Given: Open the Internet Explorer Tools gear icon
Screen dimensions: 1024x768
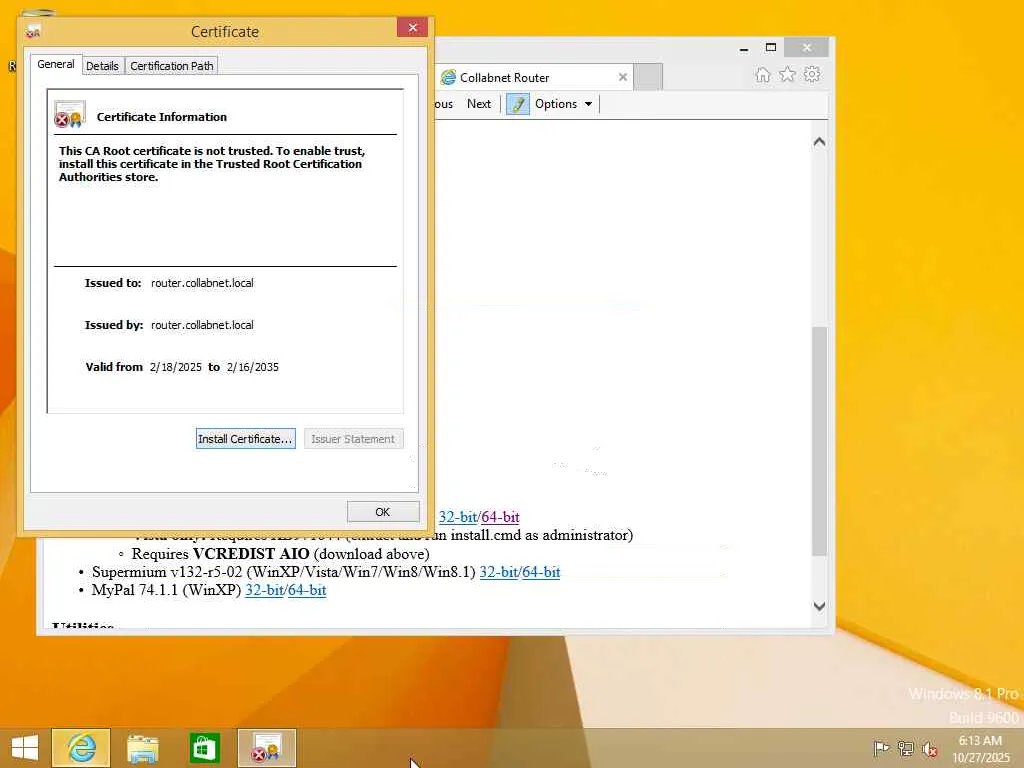Looking at the screenshot, I should pos(812,74).
